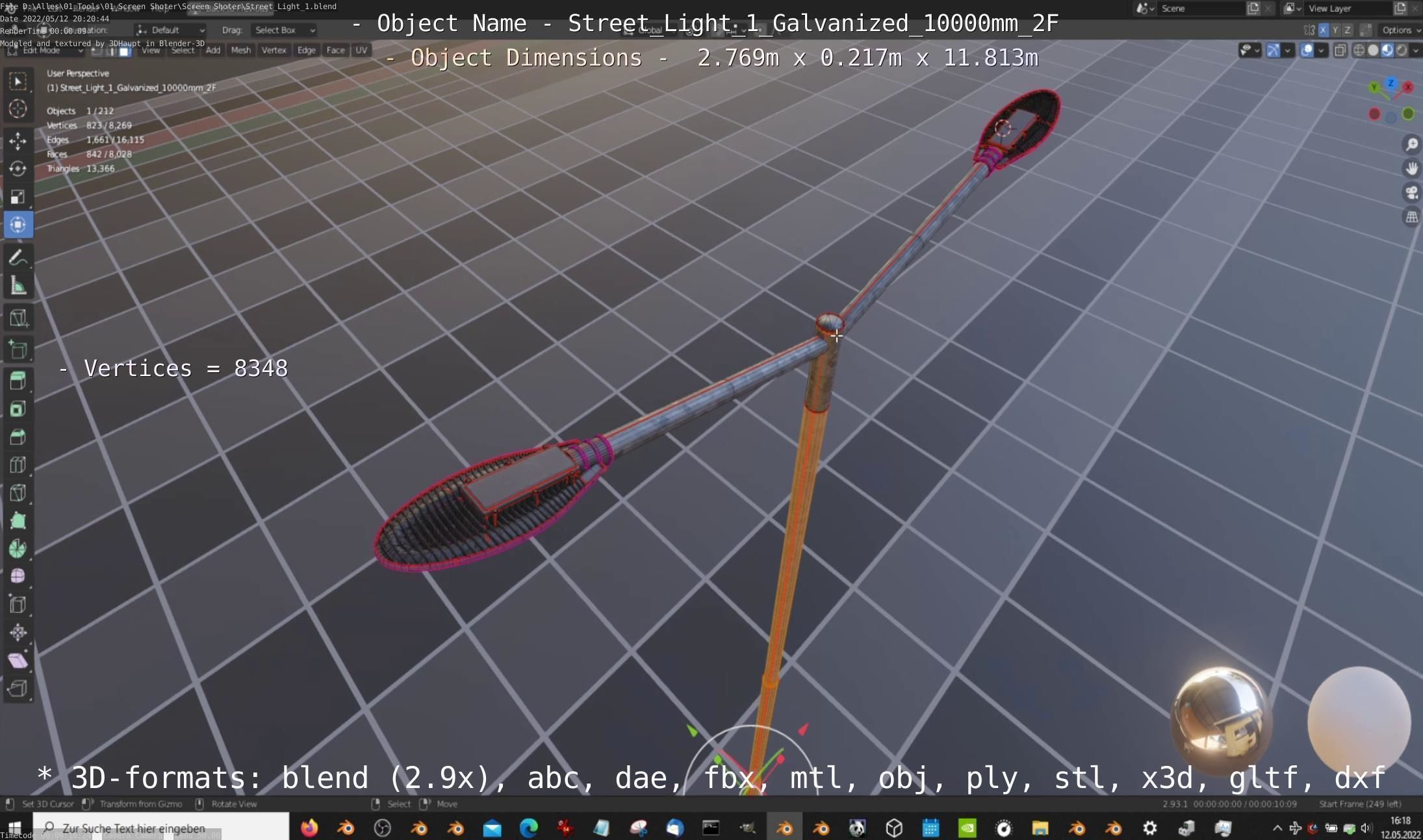Open Firefox from the taskbar
This screenshot has width=1423, height=840.
coord(309,828)
